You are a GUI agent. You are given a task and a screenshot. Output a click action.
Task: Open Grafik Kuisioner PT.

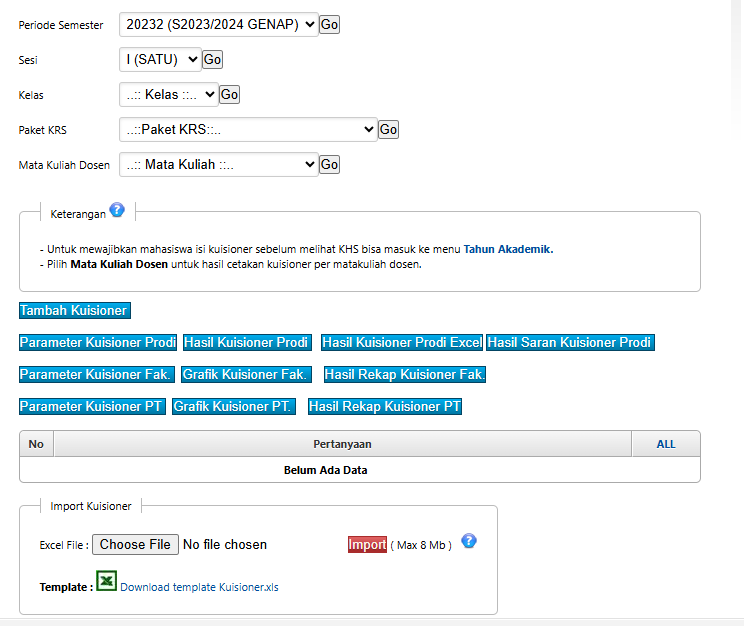(234, 407)
